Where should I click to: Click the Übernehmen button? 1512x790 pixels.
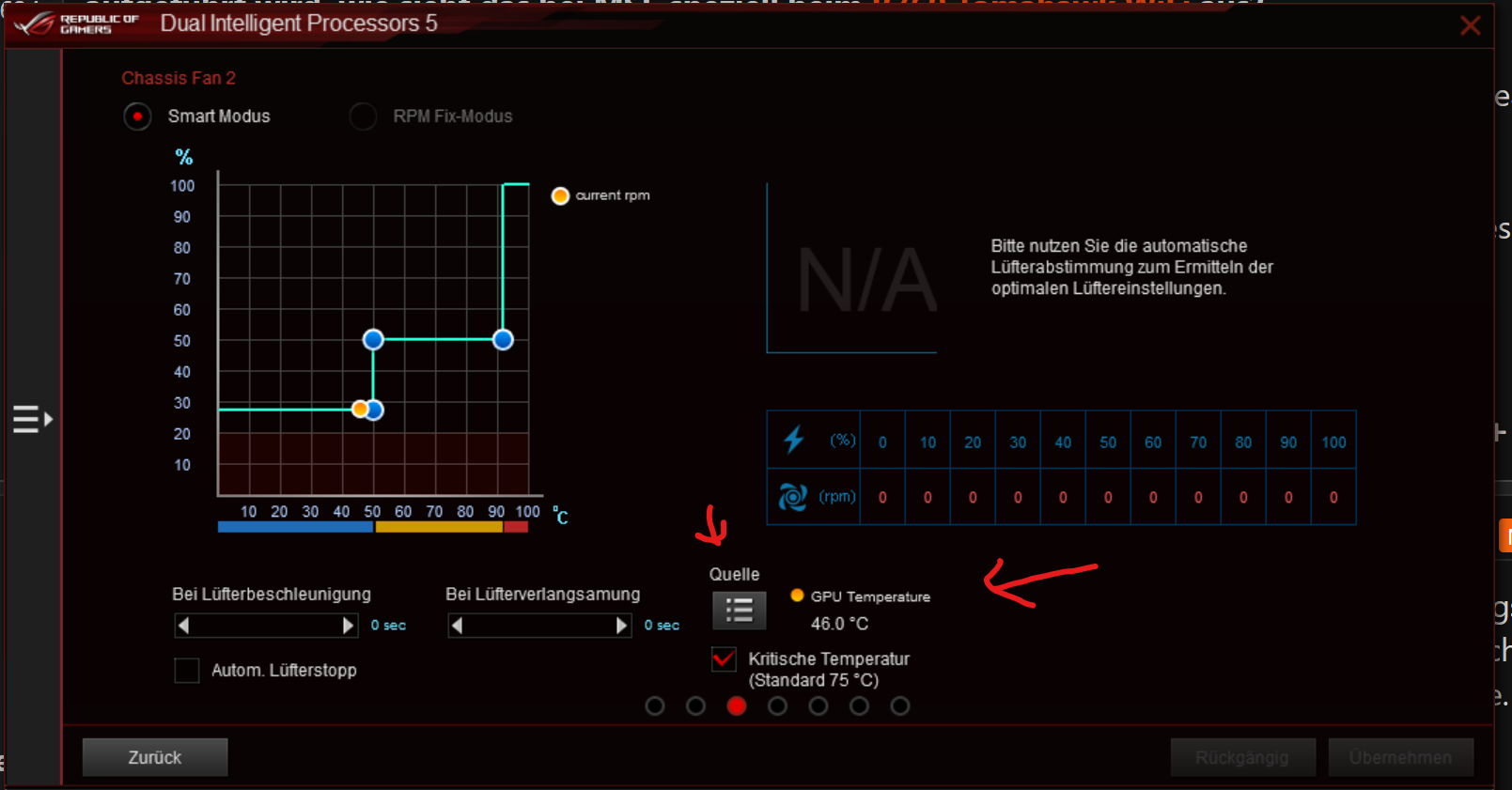1400,757
